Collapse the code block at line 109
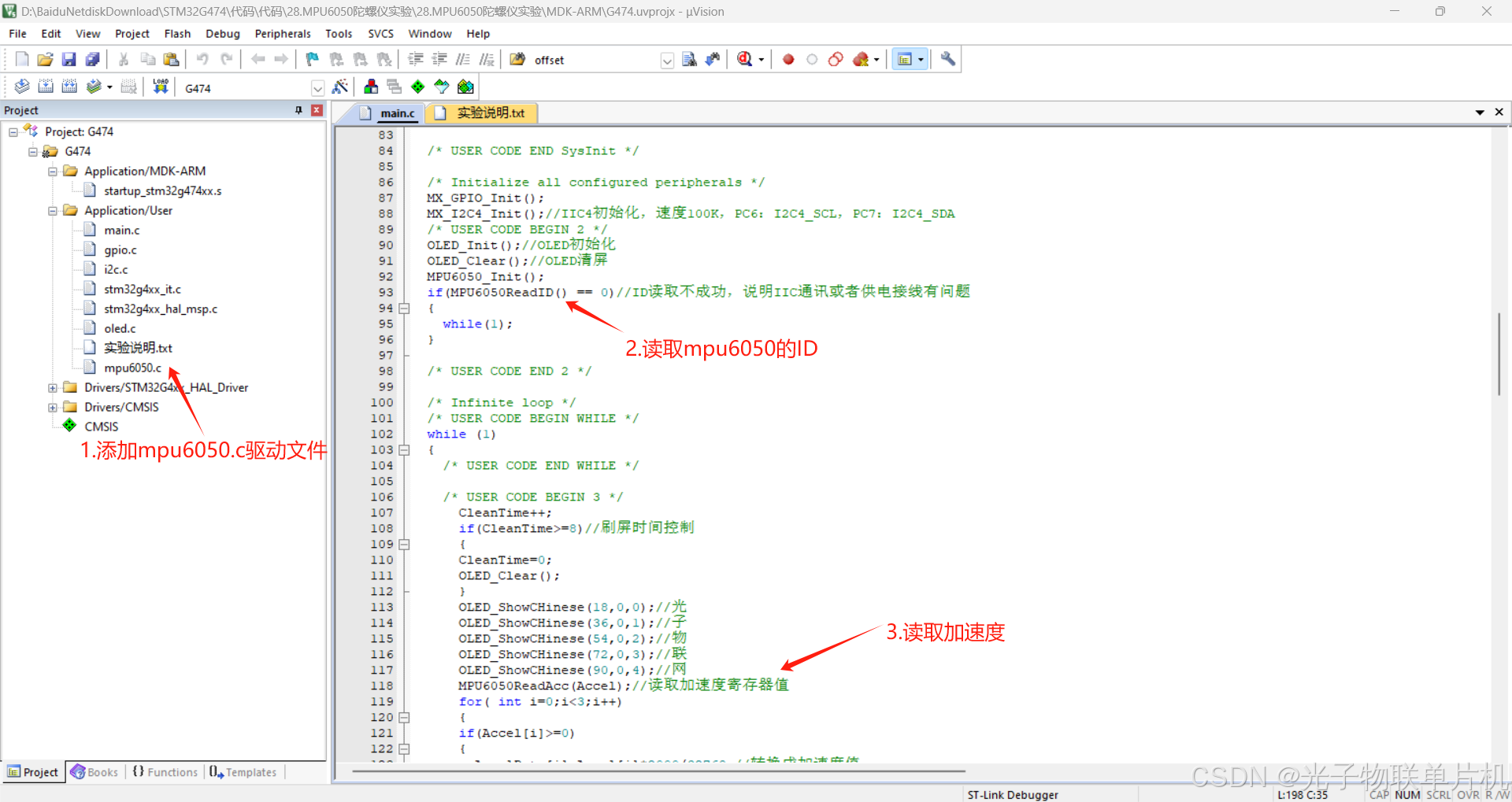Viewport: 1512px width, 802px height. click(404, 545)
